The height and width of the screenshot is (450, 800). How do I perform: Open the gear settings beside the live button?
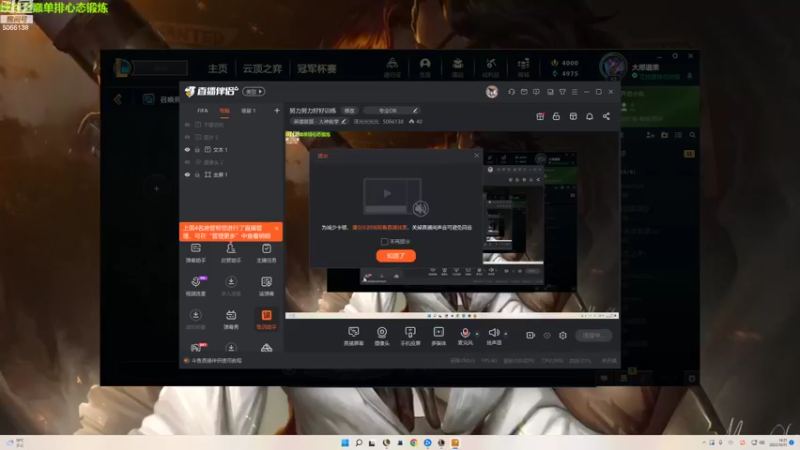pyautogui.click(x=563, y=335)
